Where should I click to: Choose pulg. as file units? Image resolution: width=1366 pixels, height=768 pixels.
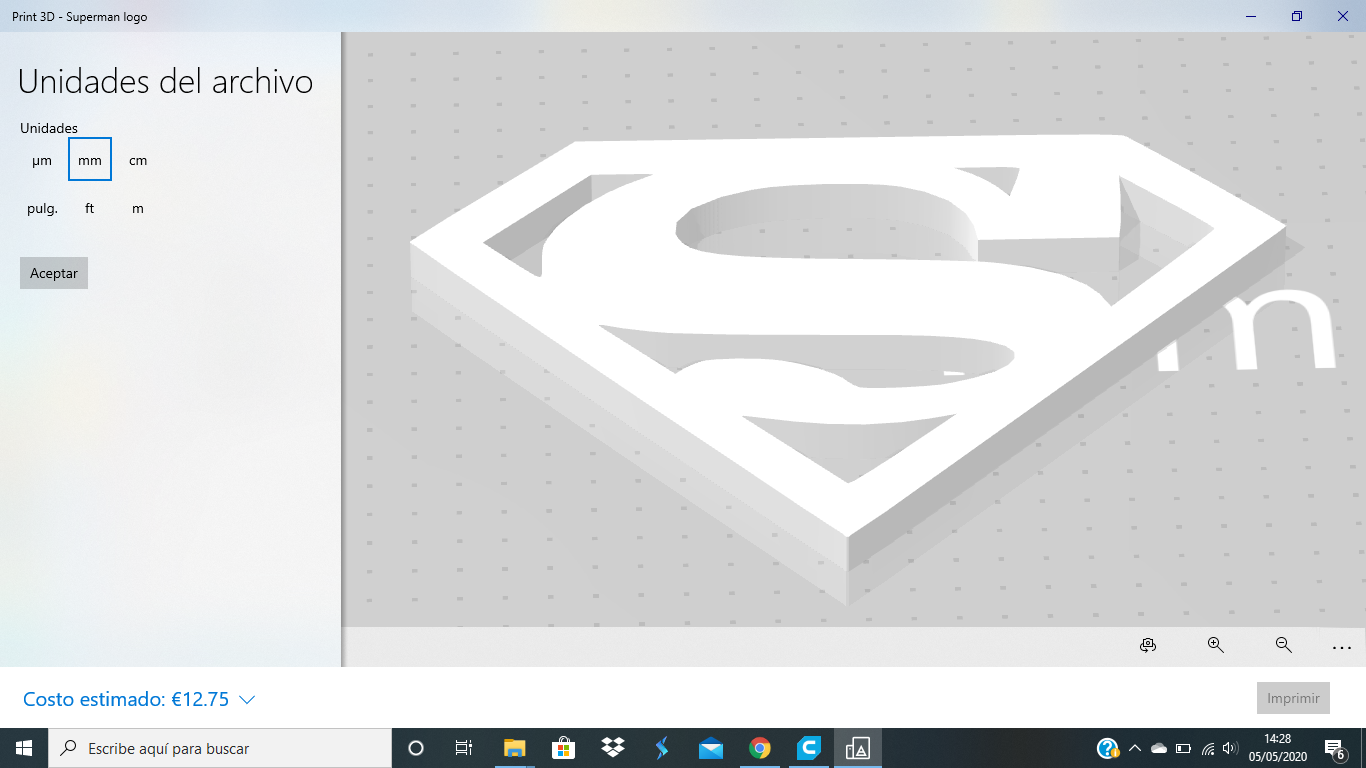coord(42,208)
